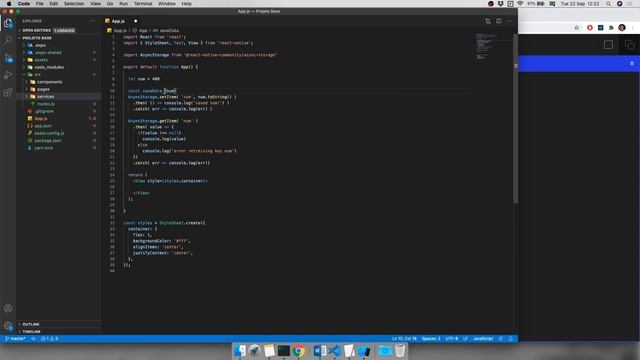Viewport: 640px width, 360px height.
Task: Open the View menu
Action: (x=95, y=4)
